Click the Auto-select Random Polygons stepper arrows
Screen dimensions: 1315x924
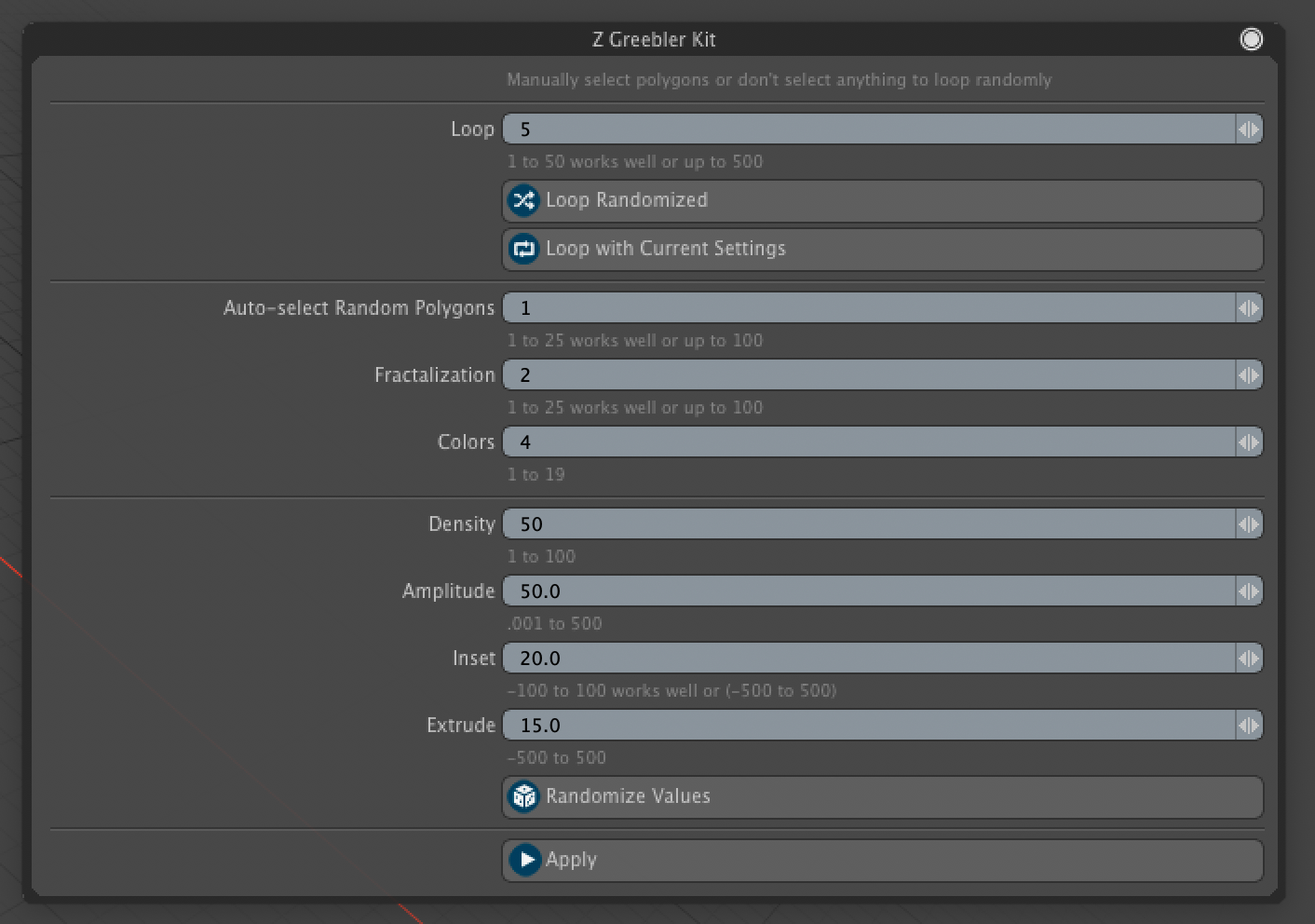1249,308
